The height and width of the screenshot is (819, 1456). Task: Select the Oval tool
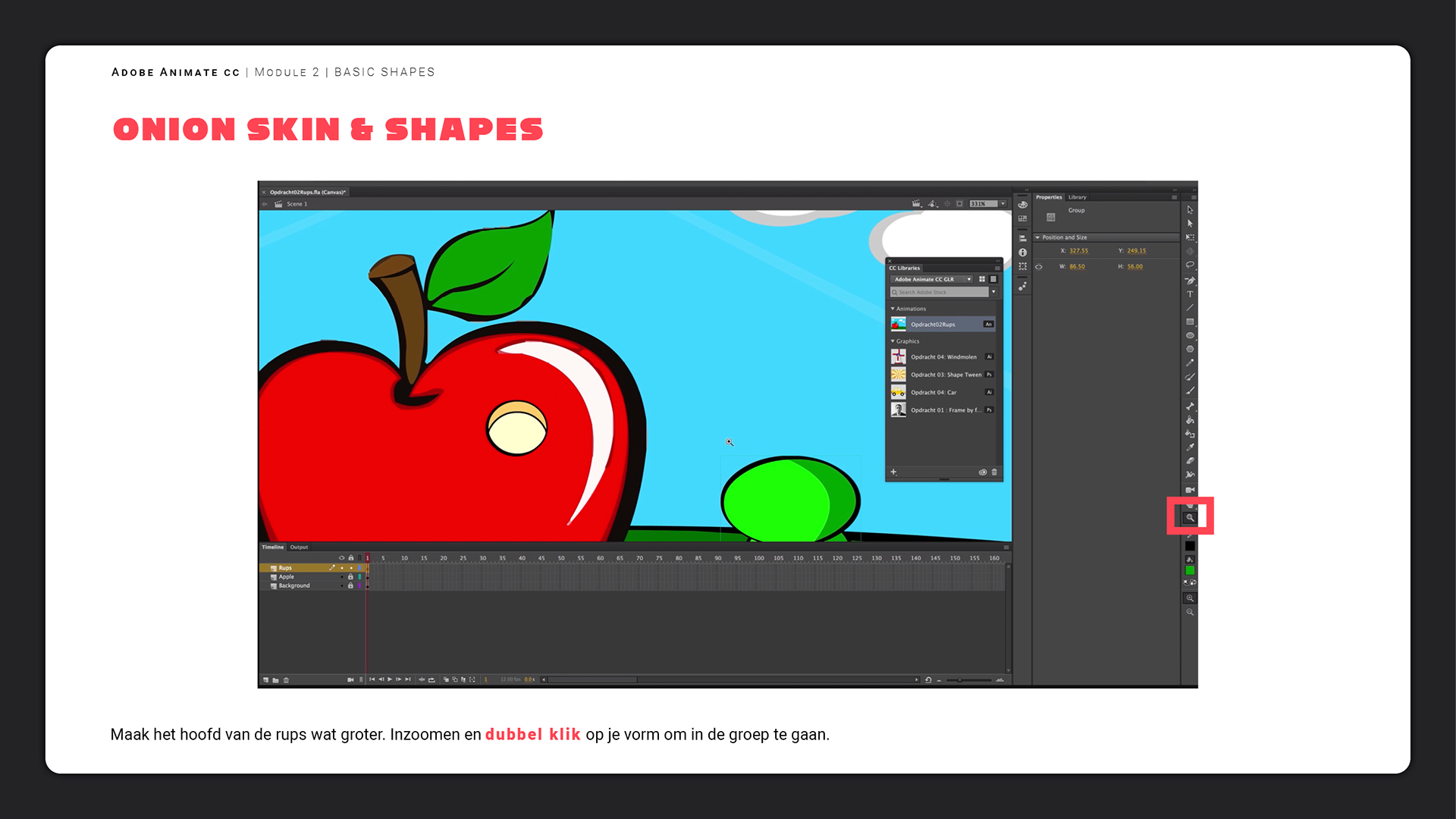[x=1190, y=335]
